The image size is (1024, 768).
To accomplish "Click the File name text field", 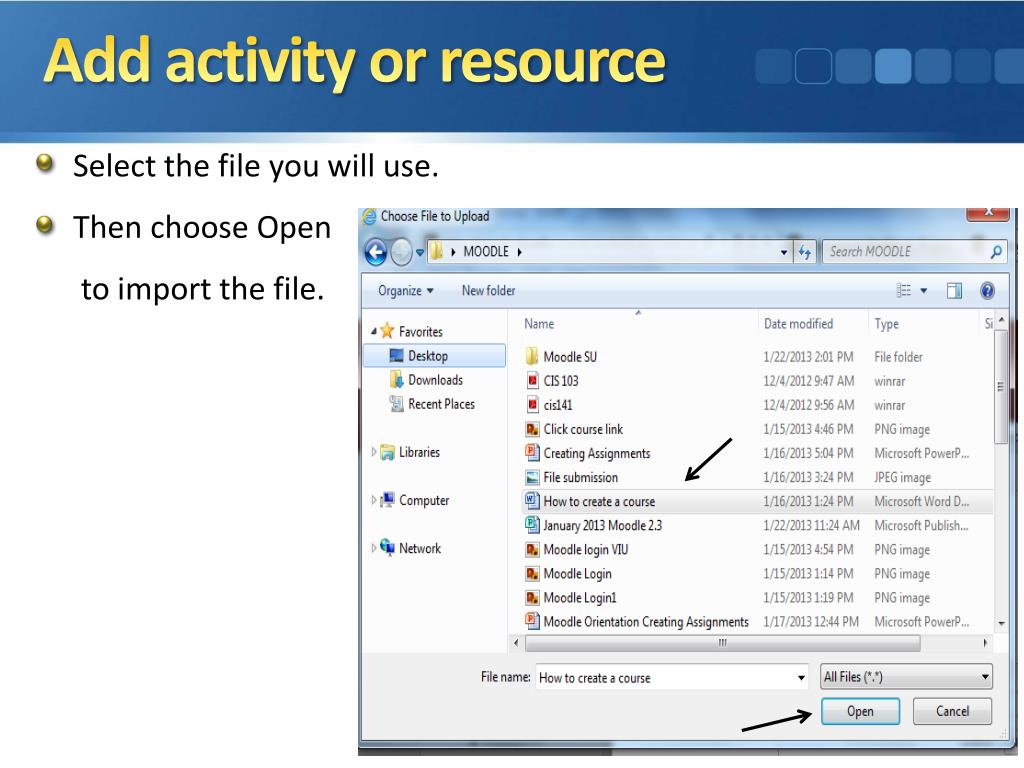I will pyautogui.click(x=666, y=678).
